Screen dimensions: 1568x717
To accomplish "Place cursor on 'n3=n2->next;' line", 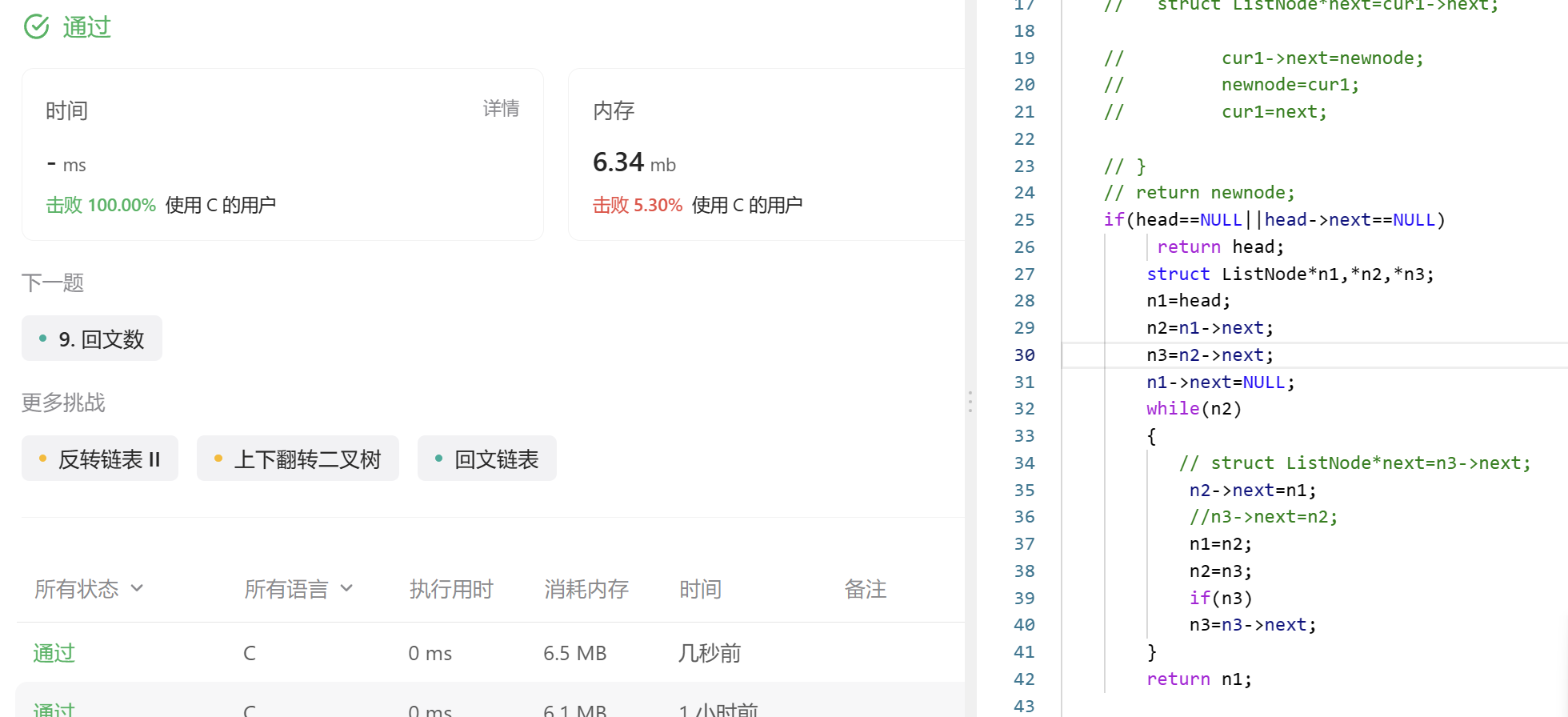I will [x=1210, y=354].
